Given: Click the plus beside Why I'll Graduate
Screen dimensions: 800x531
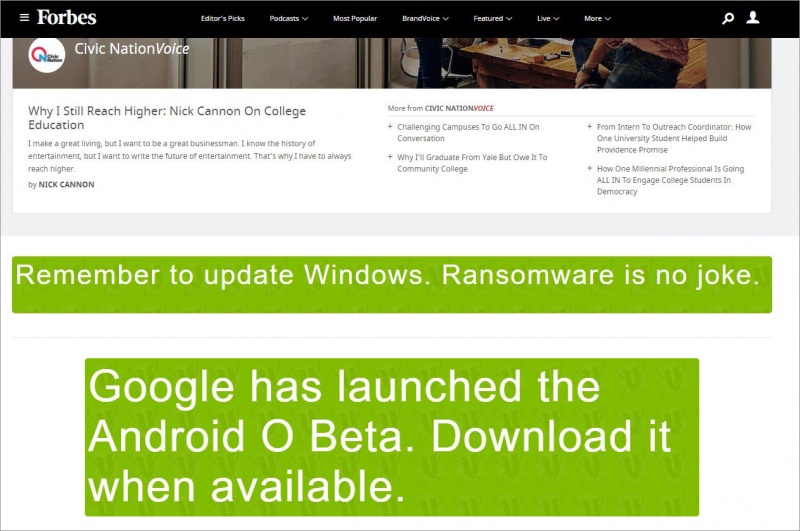Looking at the screenshot, I should point(390,157).
